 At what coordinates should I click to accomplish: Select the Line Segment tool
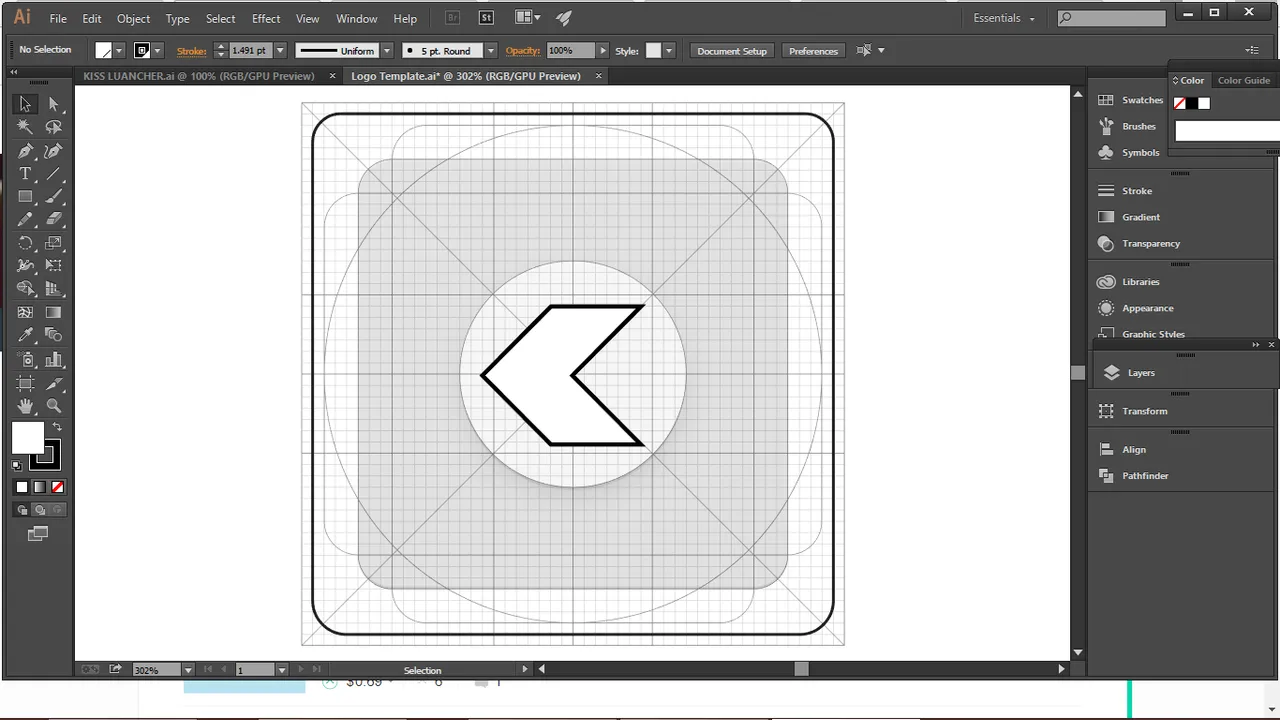(x=54, y=174)
